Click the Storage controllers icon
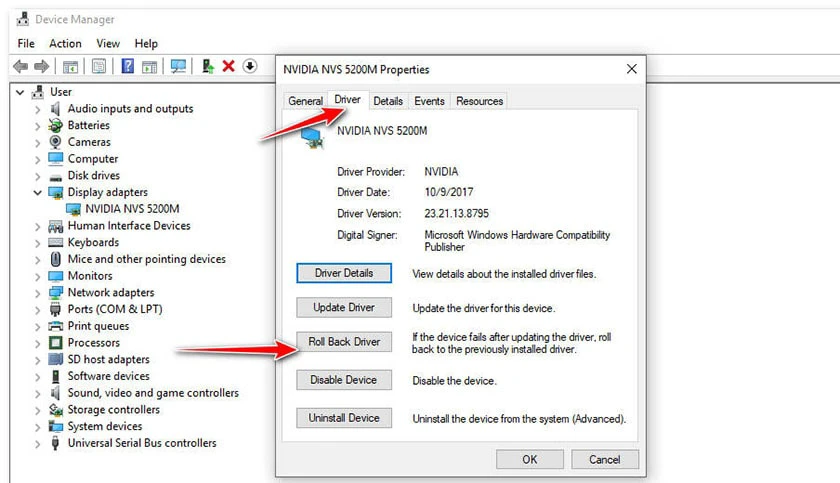 (56, 410)
